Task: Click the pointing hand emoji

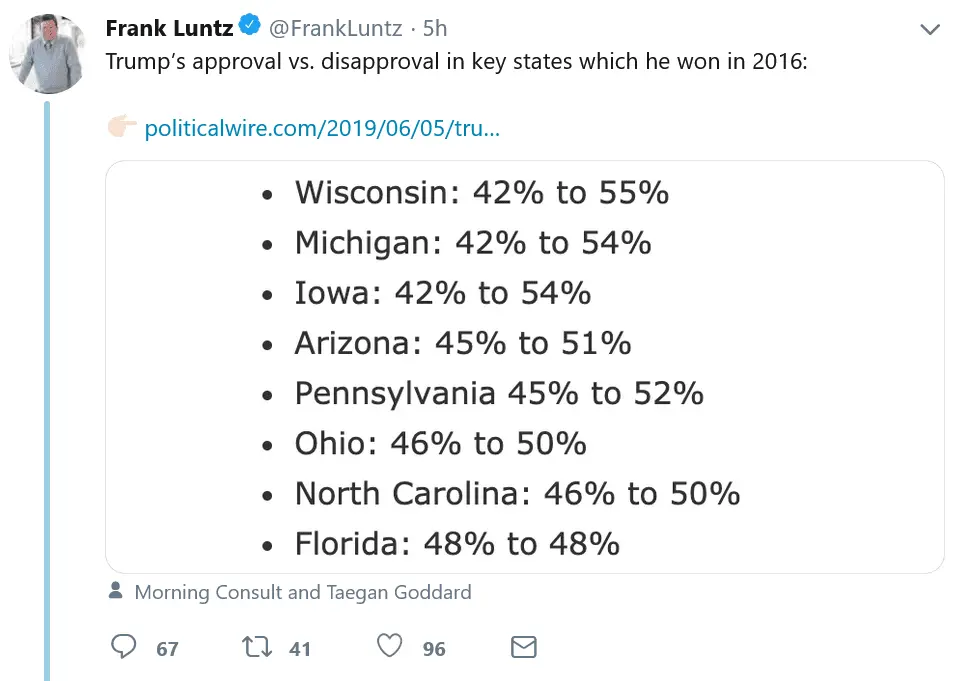Action: click(x=122, y=128)
